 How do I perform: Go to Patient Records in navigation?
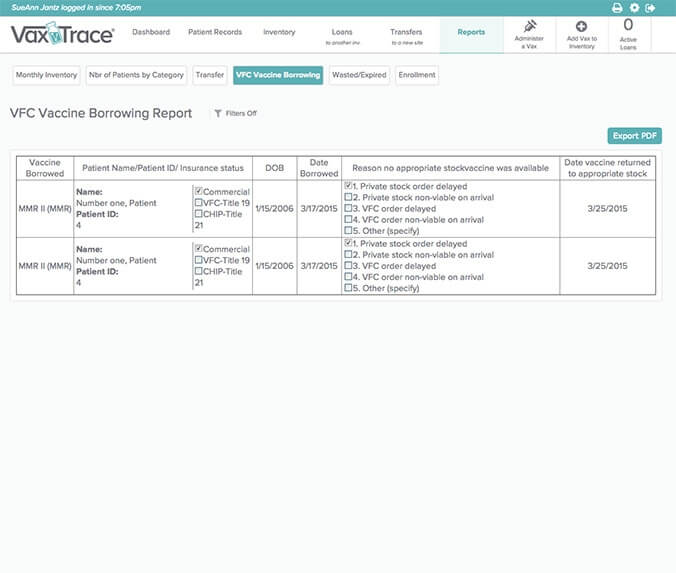[215, 32]
